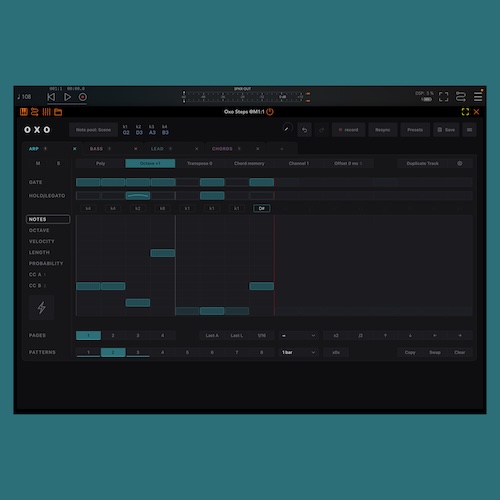Close the ARP track tab

click(75, 149)
